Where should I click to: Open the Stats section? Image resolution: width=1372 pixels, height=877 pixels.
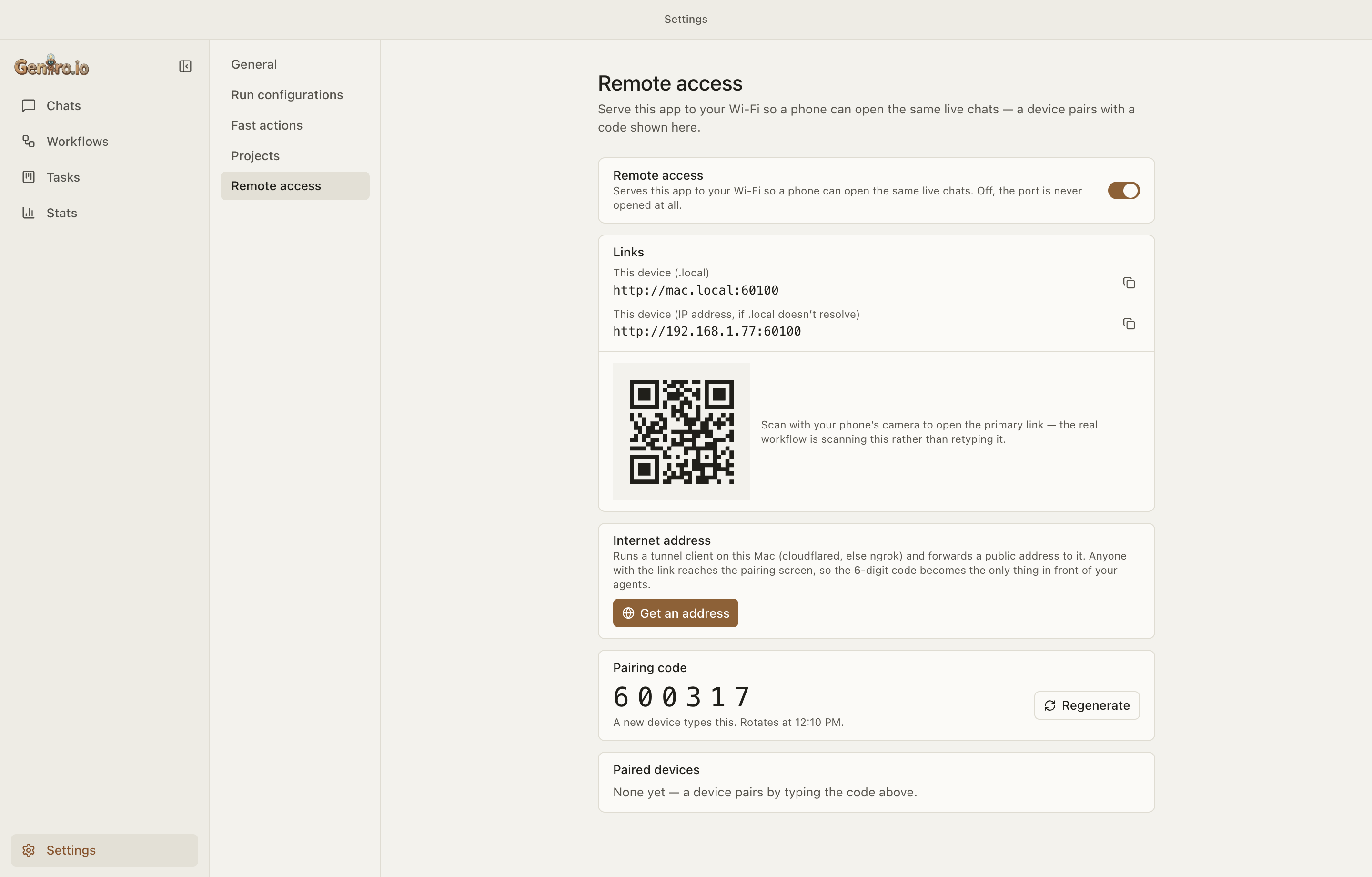[104, 213]
